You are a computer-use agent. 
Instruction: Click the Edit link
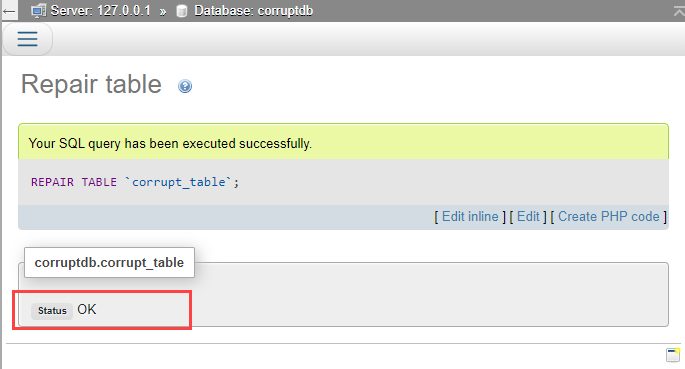[528, 217]
